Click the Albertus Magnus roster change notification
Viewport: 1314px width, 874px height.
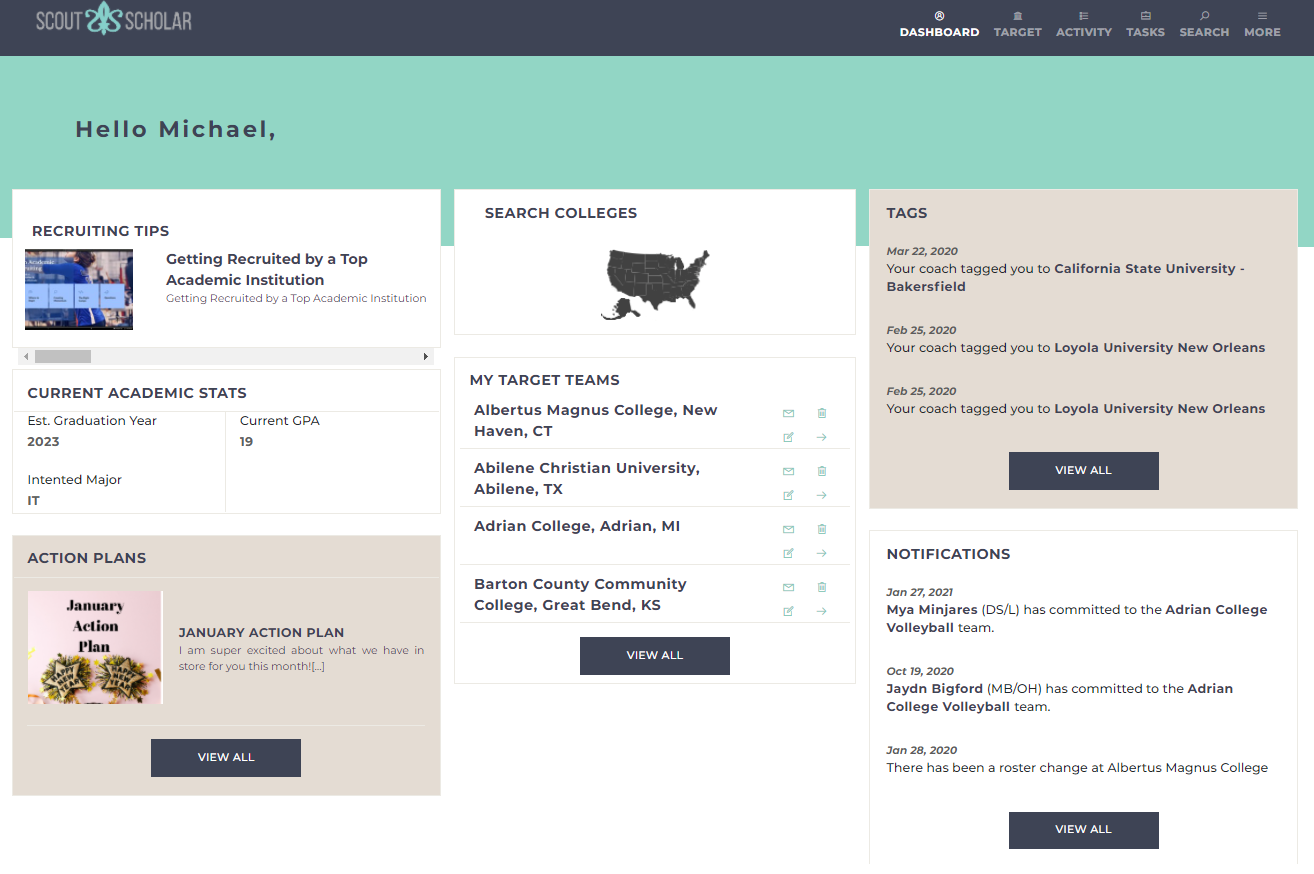(x=1077, y=768)
